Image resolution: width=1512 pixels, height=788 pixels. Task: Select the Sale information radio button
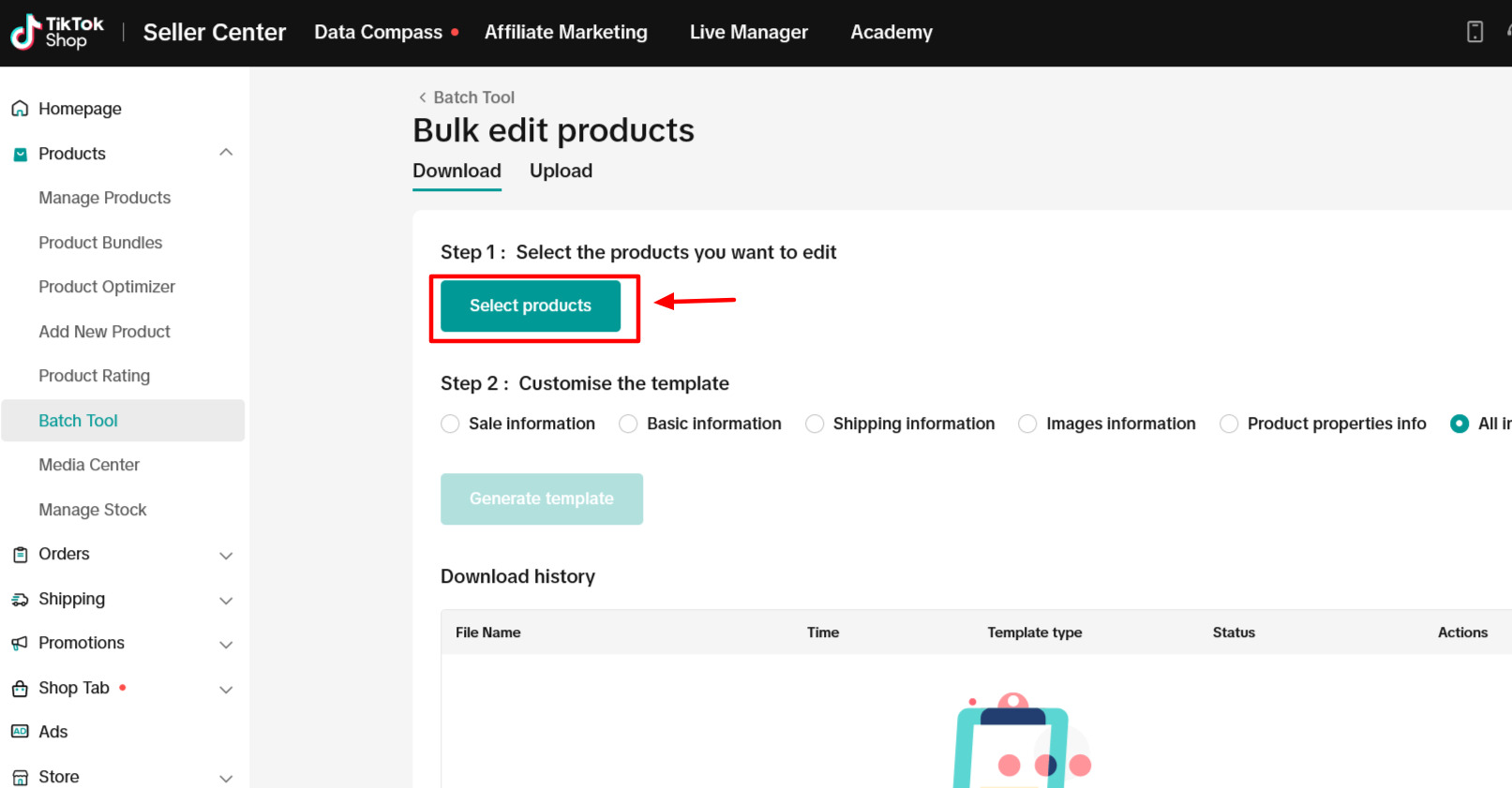450,424
